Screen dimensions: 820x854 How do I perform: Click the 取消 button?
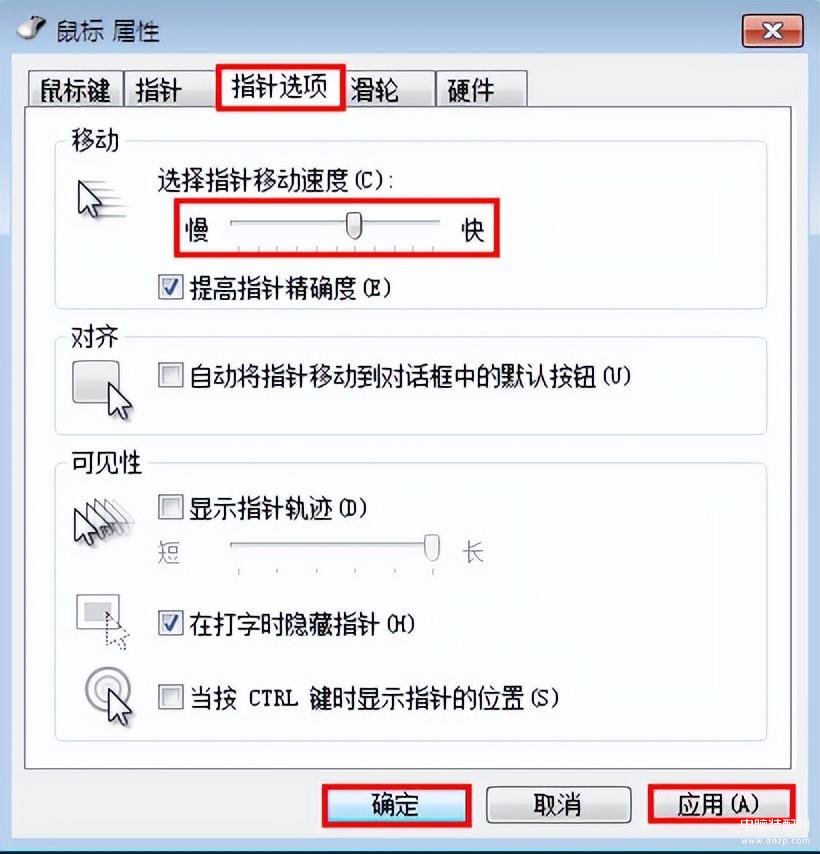point(558,804)
